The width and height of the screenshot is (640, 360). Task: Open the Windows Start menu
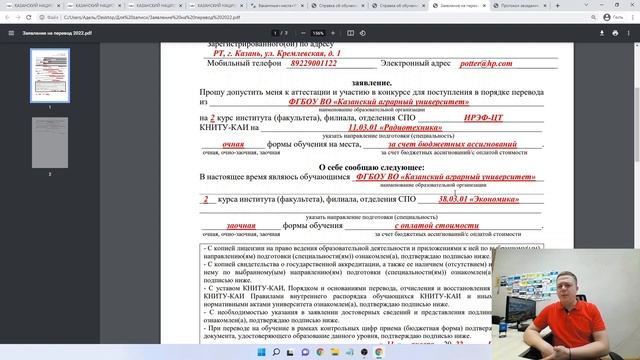click(261, 352)
